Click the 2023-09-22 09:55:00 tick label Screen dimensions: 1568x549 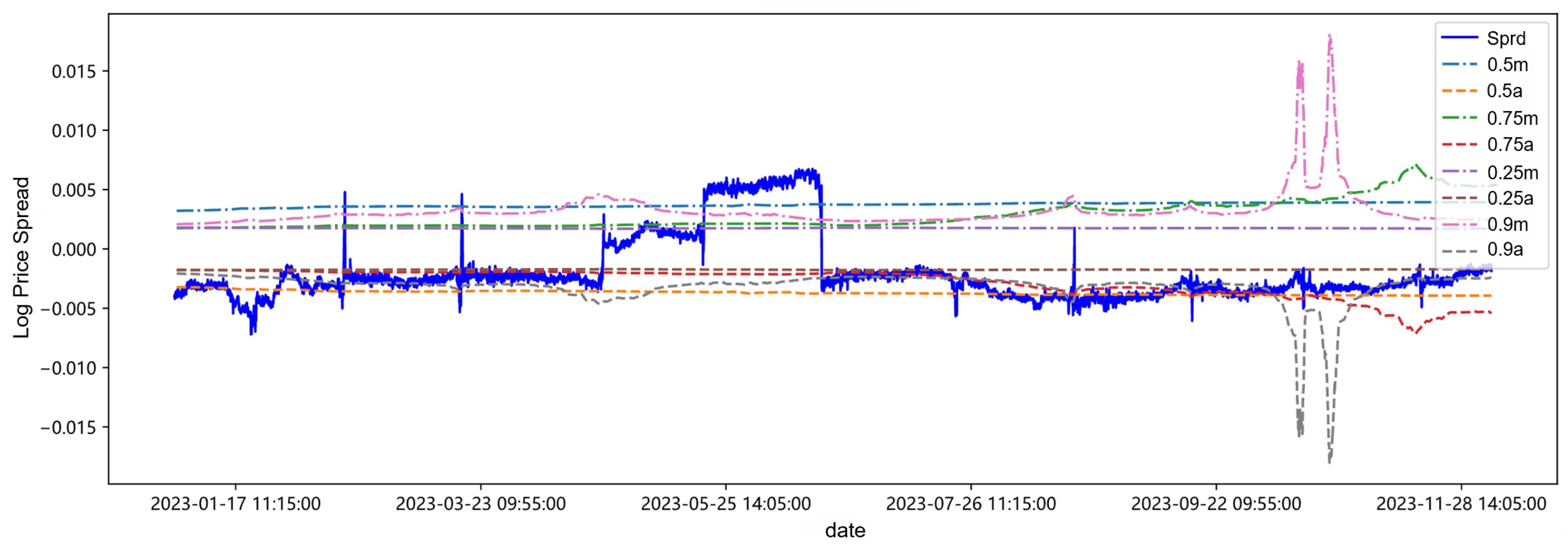(x=1216, y=504)
